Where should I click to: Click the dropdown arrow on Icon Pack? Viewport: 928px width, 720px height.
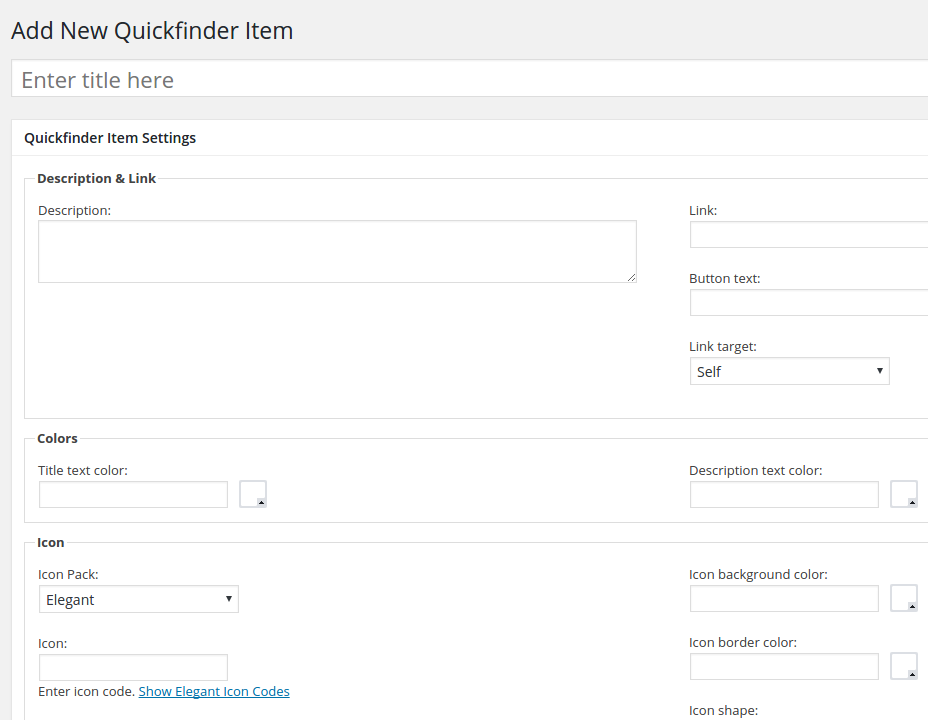(229, 600)
